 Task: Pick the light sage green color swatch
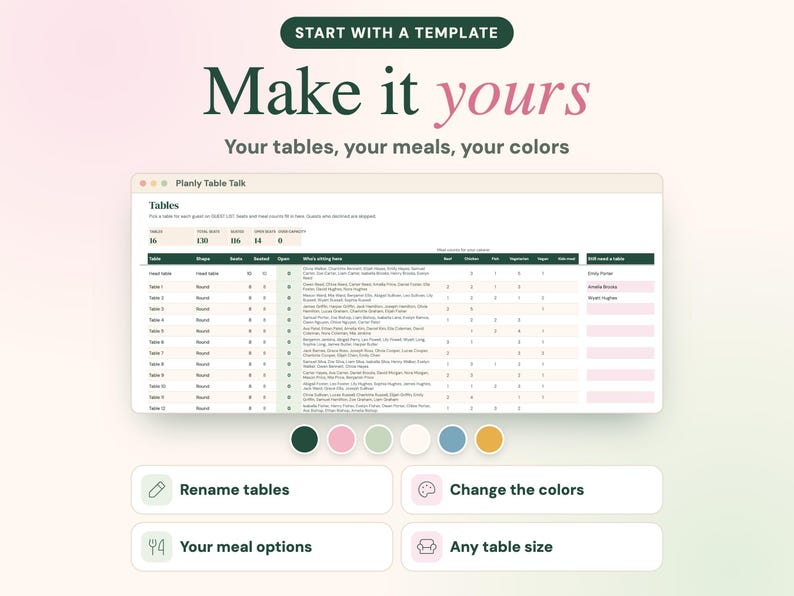coord(378,439)
